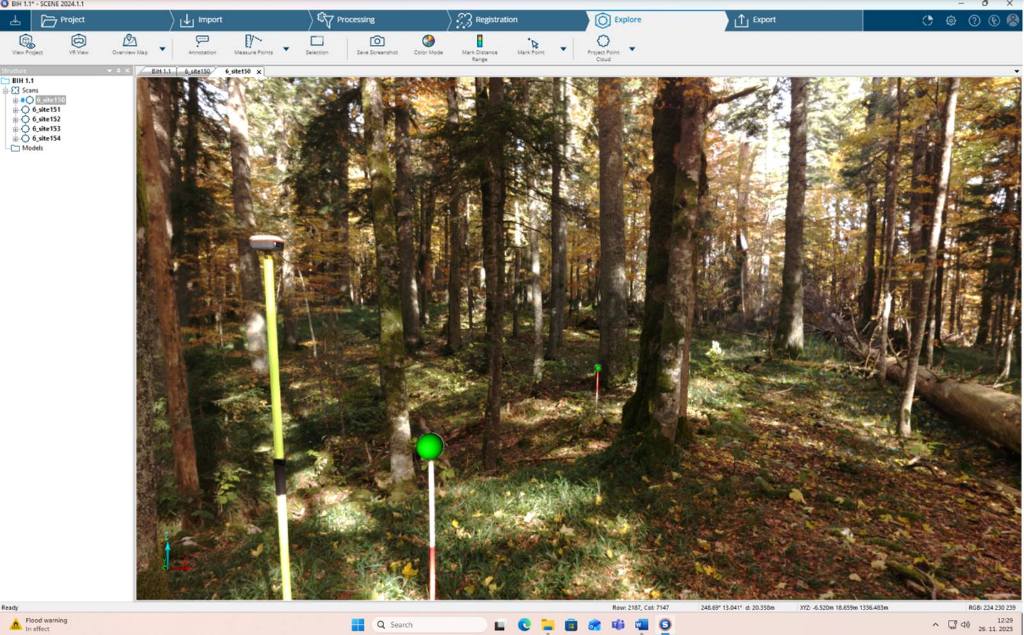
Task: Click the Windows taskbar Search box
Action: [x=428, y=625]
